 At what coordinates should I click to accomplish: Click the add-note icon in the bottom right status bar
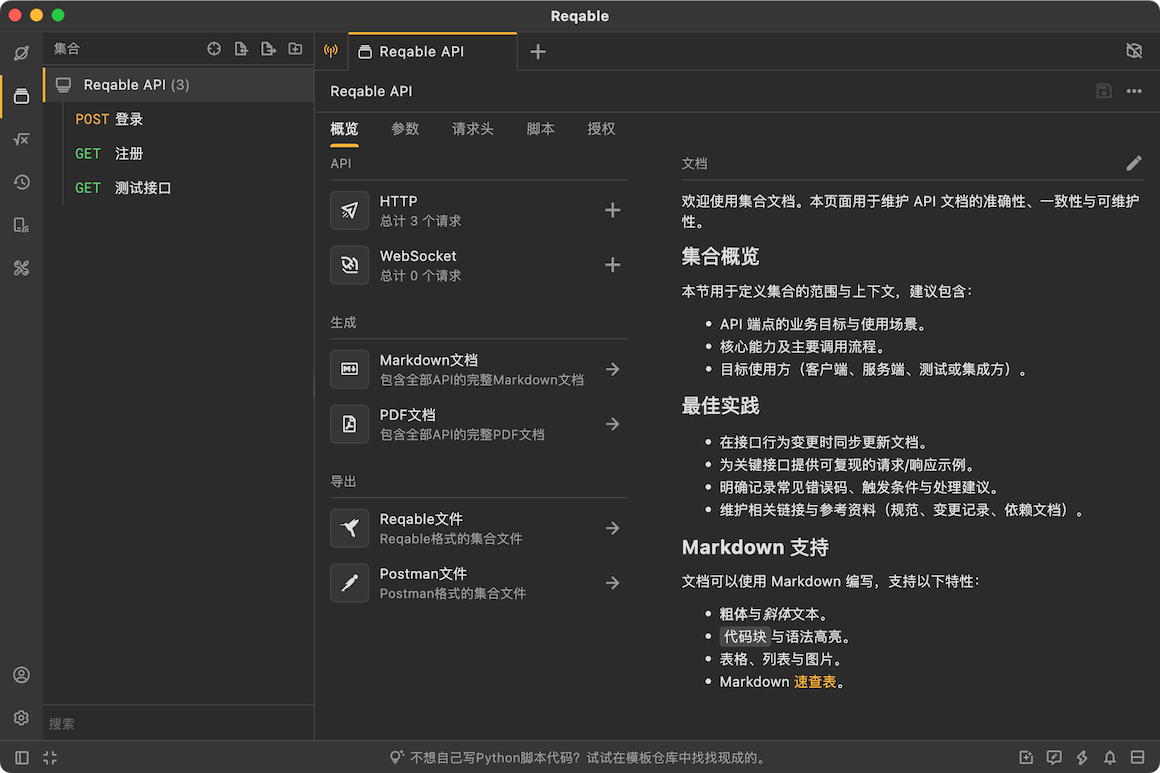click(x=1025, y=757)
